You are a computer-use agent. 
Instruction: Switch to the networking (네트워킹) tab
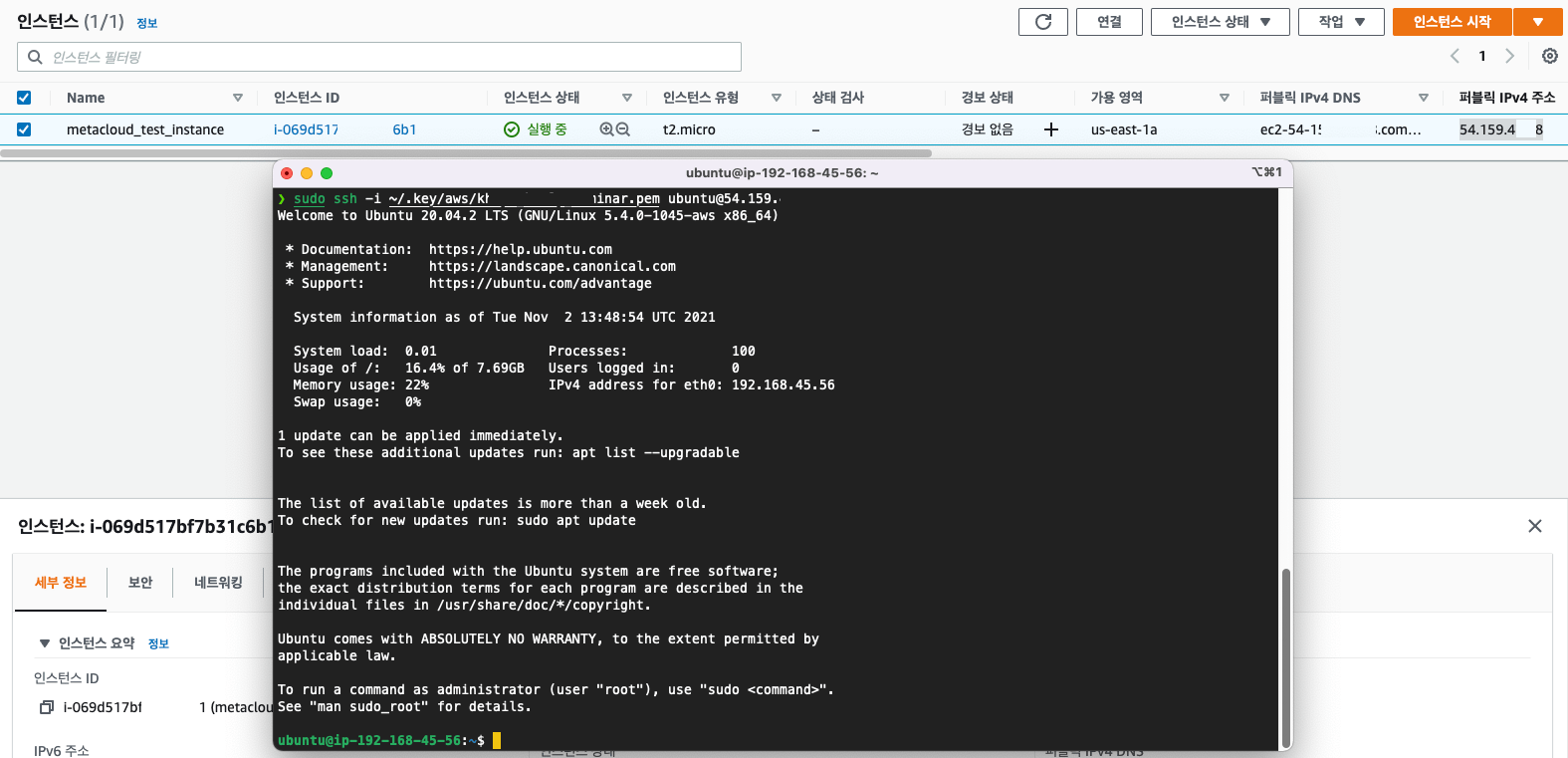pyautogui.click(x=218, y=583)
